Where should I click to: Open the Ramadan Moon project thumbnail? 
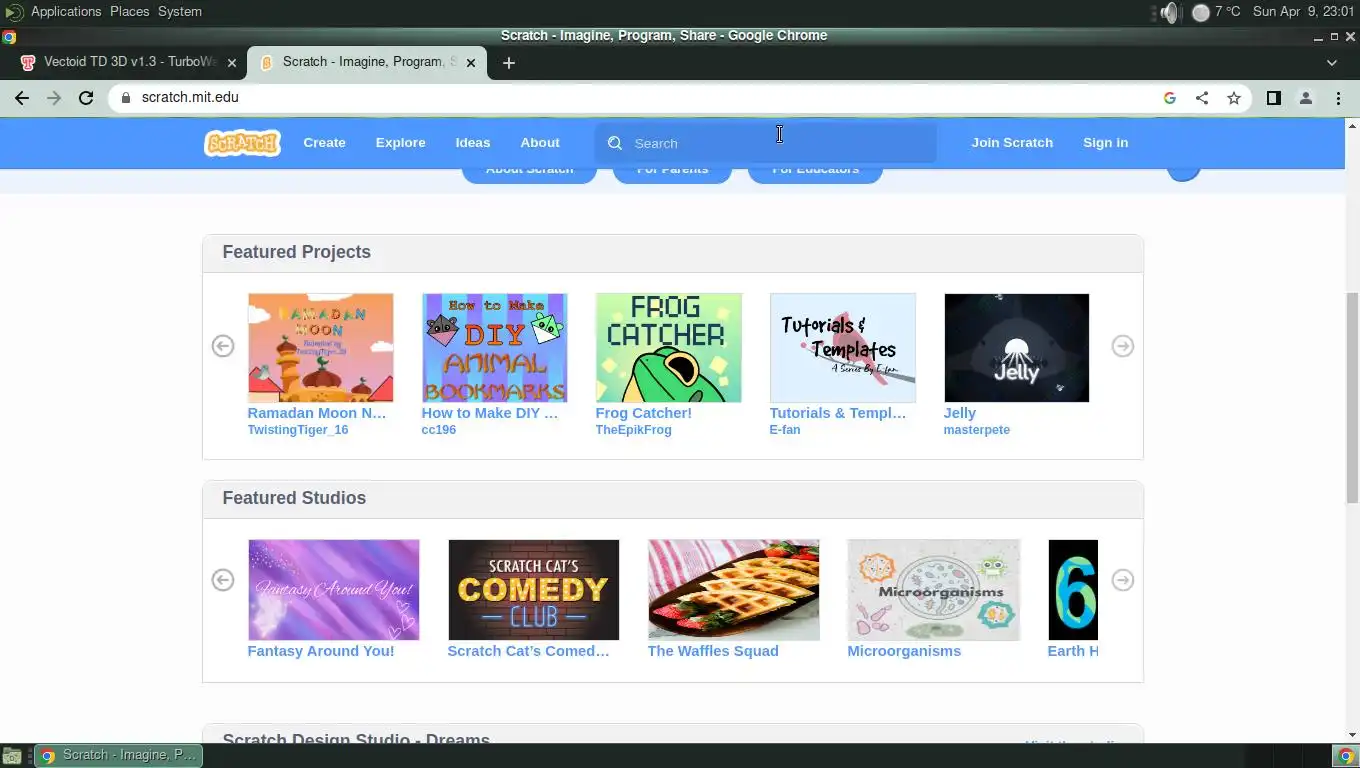(321, 348)
